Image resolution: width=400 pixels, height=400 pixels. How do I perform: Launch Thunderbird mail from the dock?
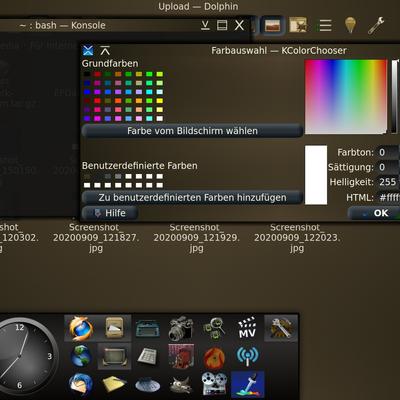pyautogui.click(x=81, y=385)
